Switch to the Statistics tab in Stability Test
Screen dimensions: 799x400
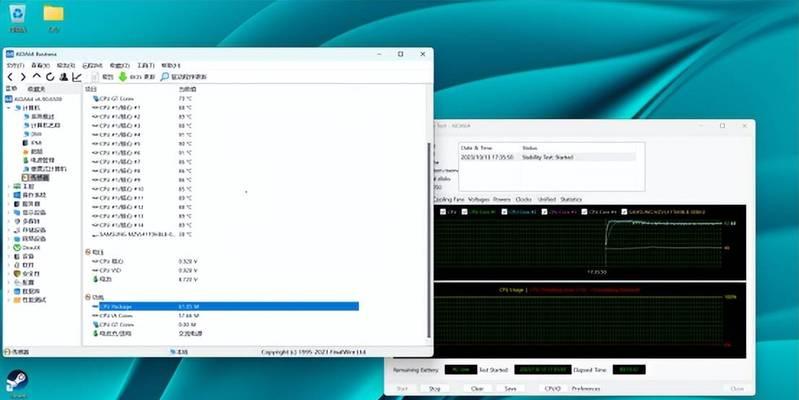pos(571,199)
